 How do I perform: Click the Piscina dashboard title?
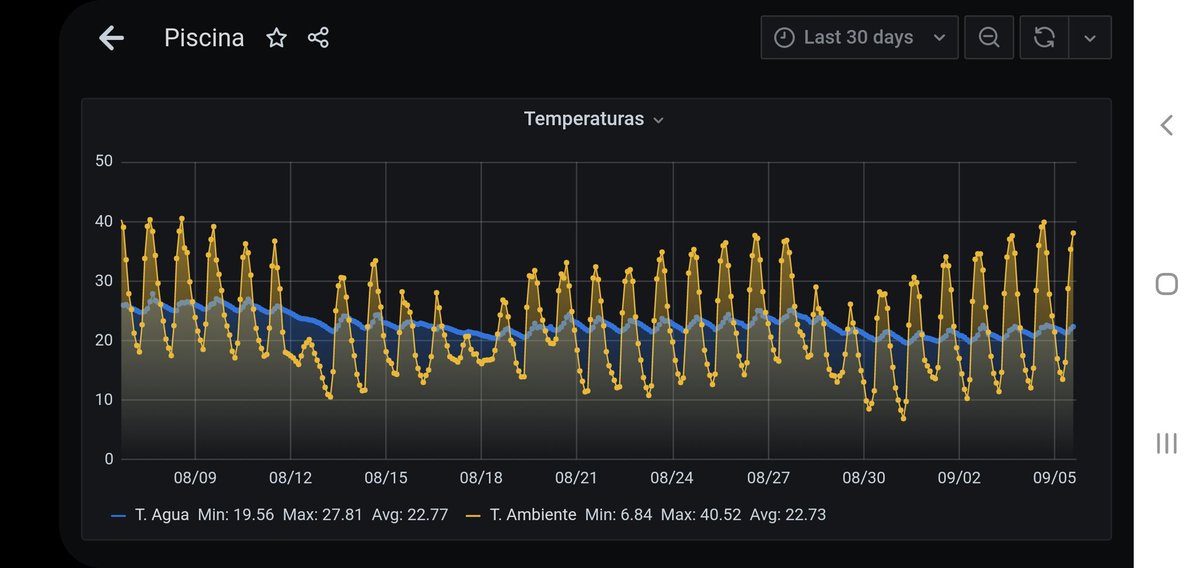pos(204,38)
